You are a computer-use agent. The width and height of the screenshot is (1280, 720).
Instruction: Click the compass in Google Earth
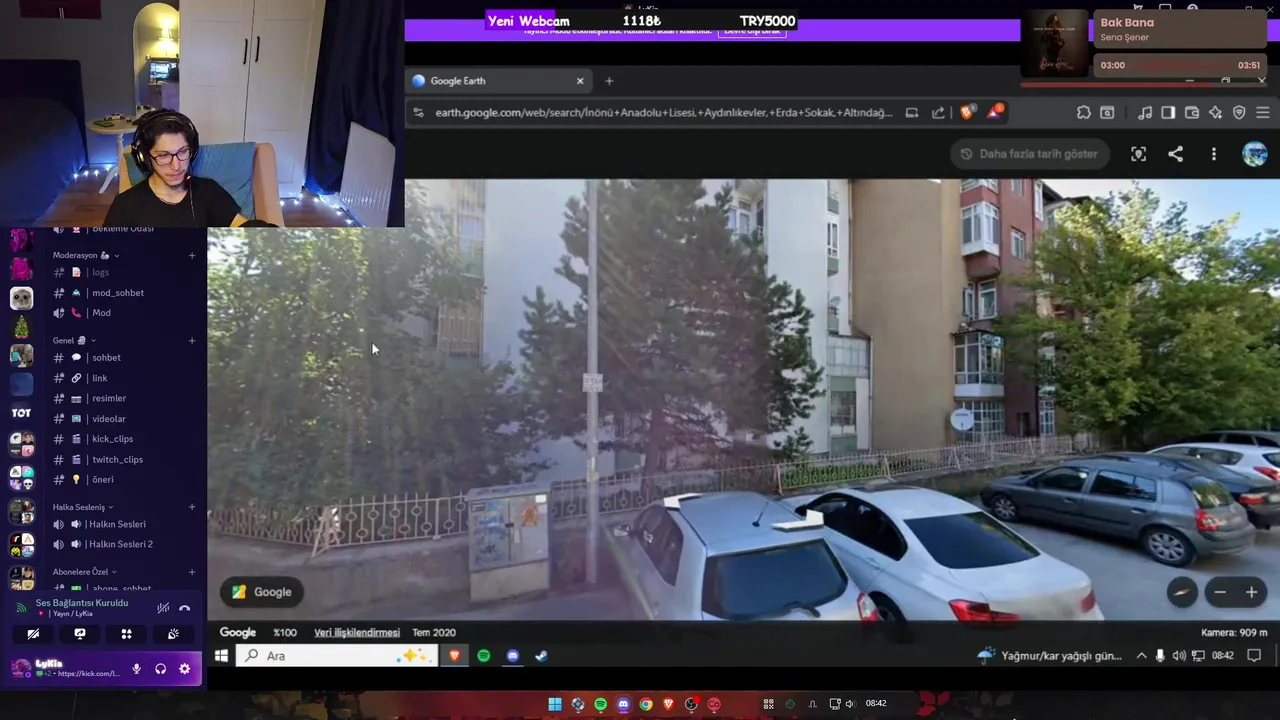coord(1182,592)
